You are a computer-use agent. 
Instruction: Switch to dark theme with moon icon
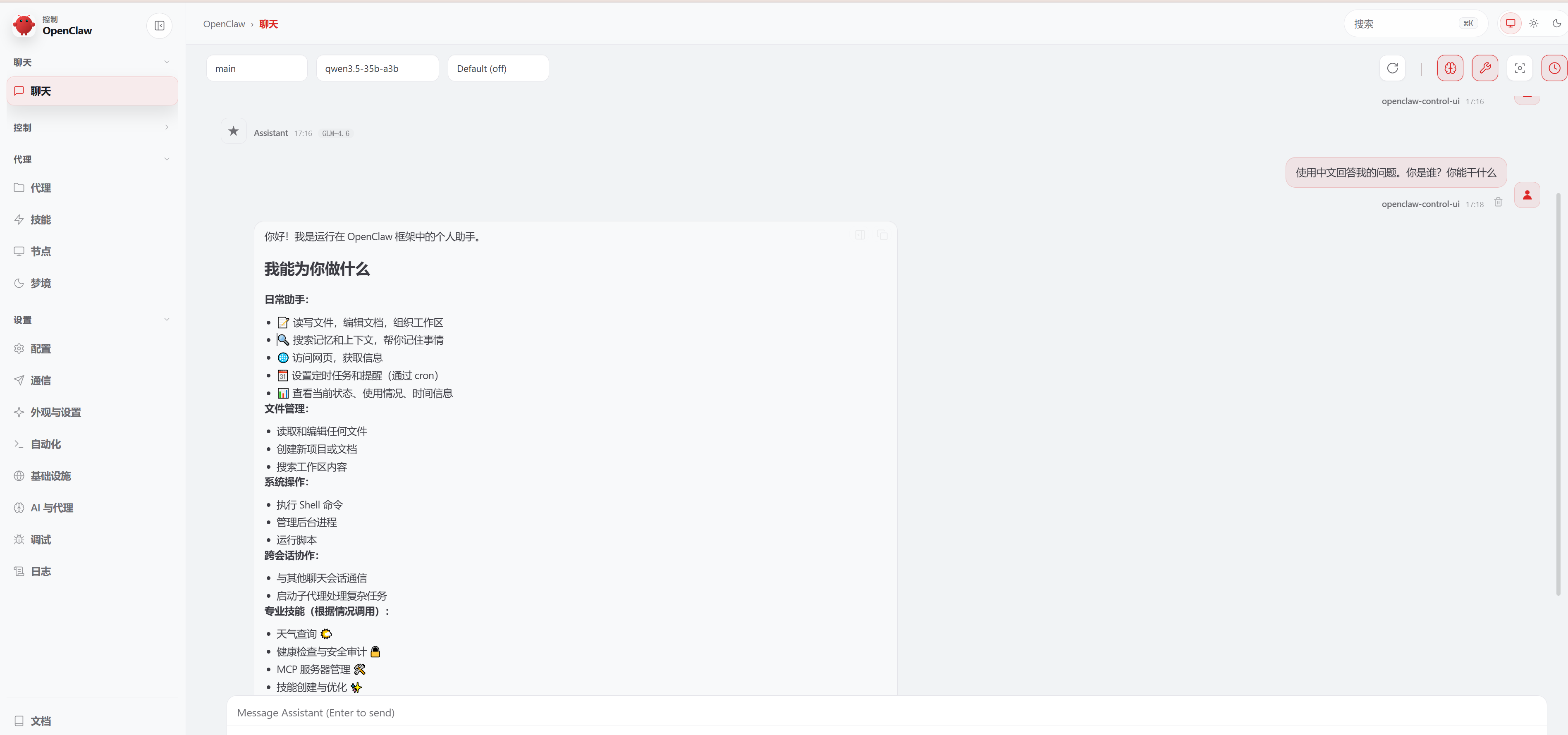(1557, 24)
